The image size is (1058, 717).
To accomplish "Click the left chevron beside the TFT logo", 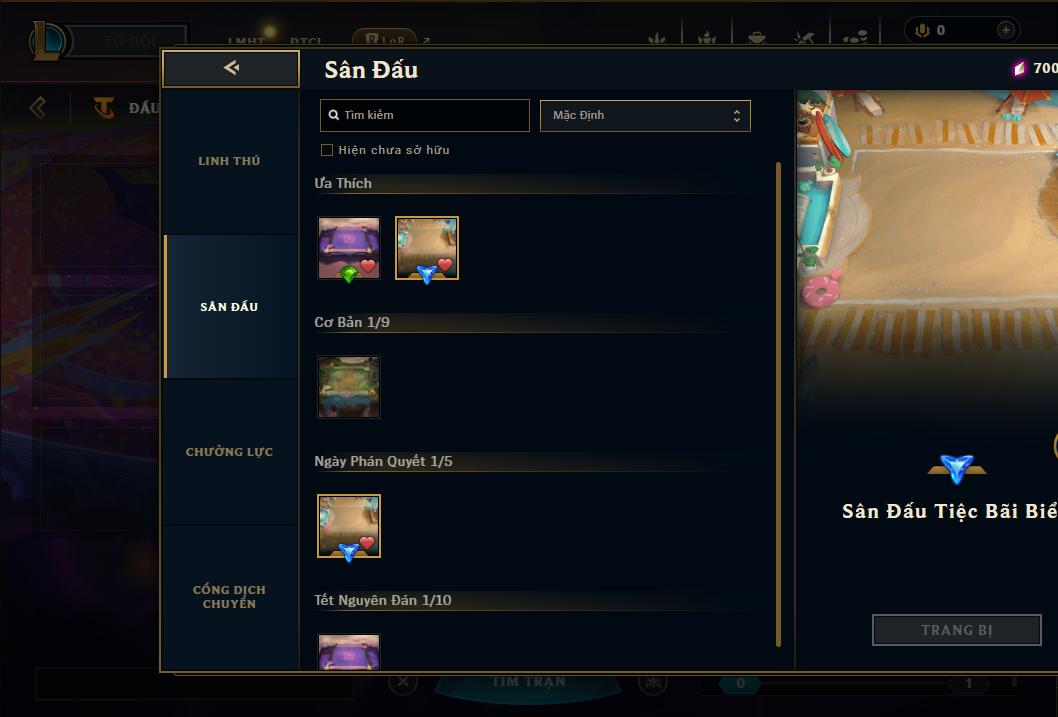I will [38, 107].
